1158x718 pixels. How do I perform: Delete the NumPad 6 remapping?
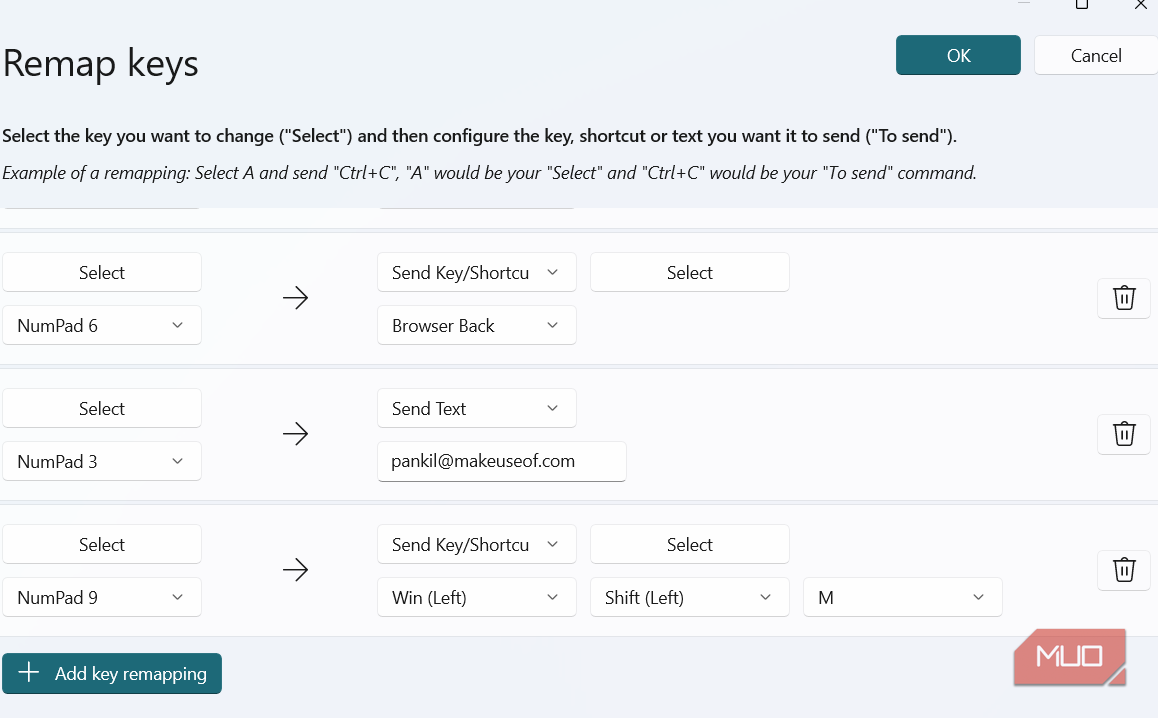point(1123,298)
